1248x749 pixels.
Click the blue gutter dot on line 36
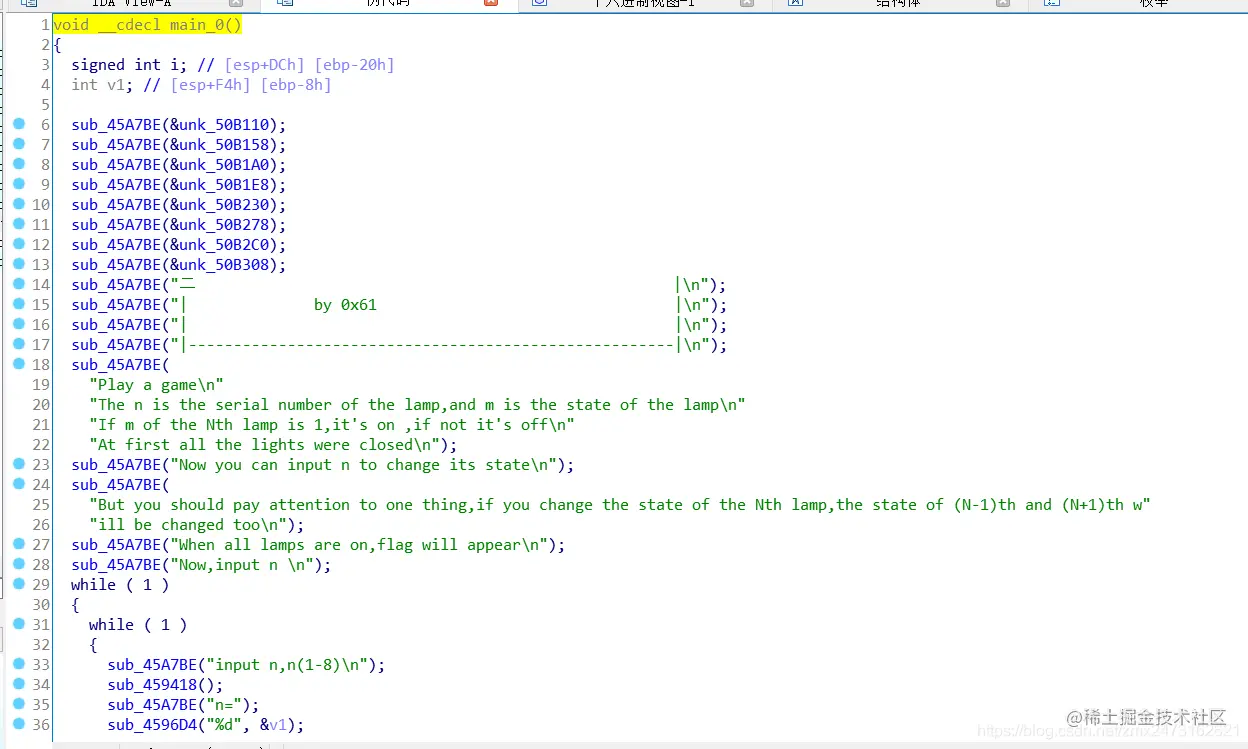click(x=18, y=724)
